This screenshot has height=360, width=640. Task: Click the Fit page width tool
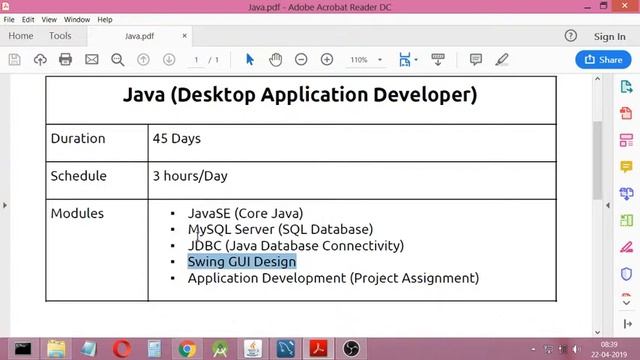point(404,60)
